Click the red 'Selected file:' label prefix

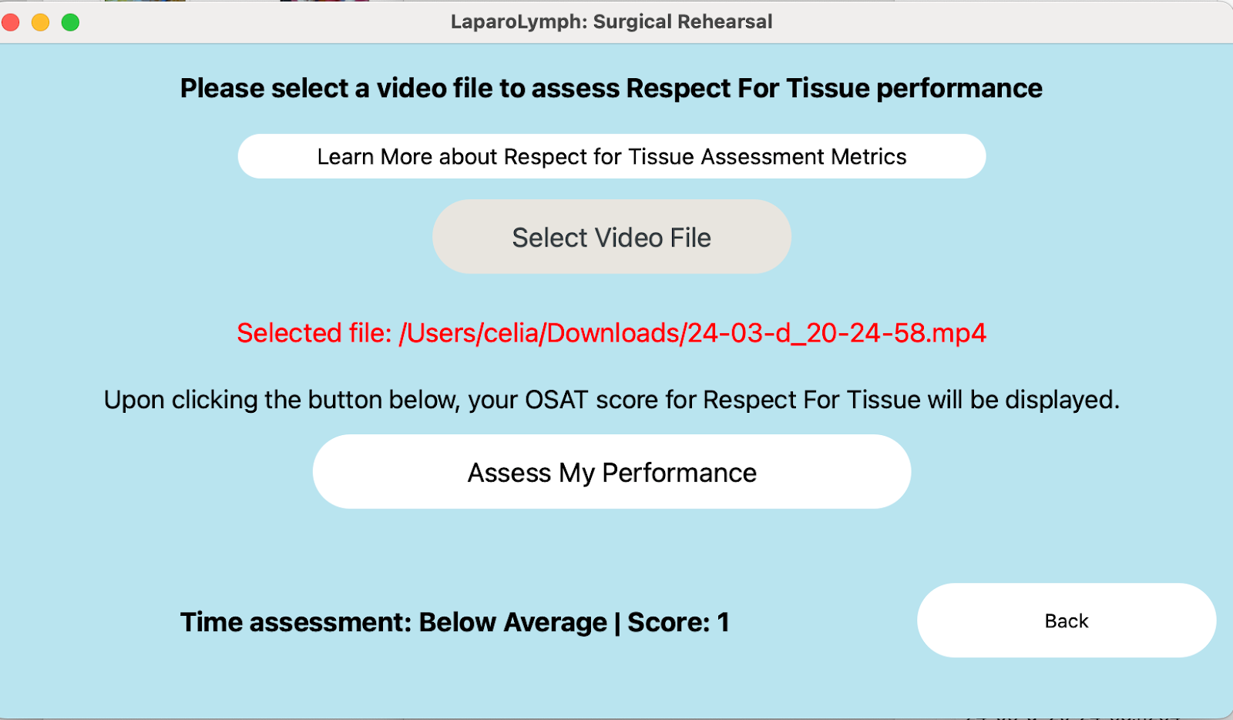click(x=313, y=333)
